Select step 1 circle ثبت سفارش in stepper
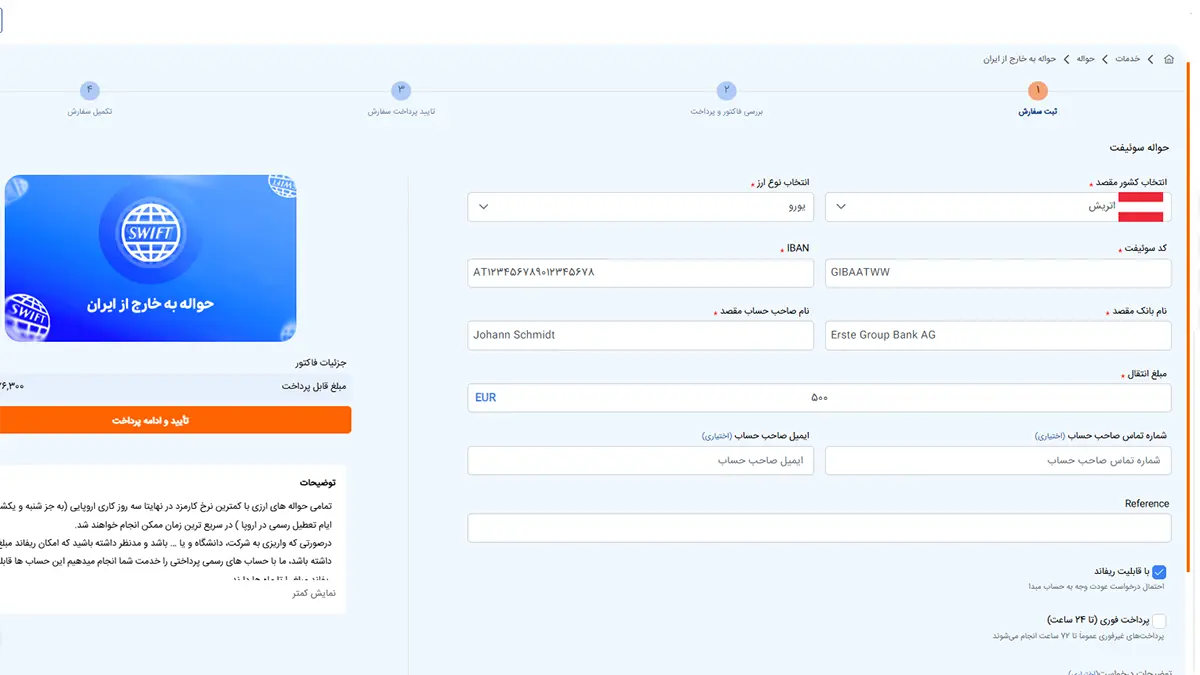The width and height of the screenshot is (1200, 675). (x=1036, y=91)
